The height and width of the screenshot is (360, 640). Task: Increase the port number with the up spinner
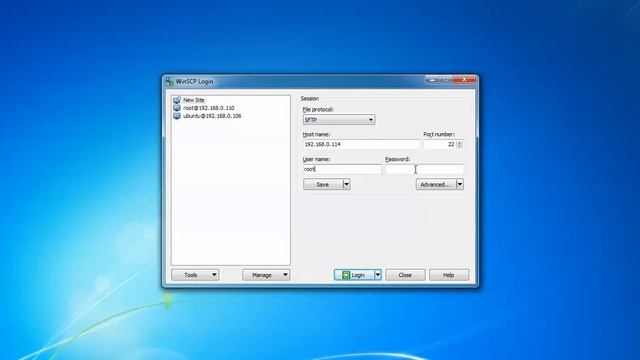(x=460, y=142)
